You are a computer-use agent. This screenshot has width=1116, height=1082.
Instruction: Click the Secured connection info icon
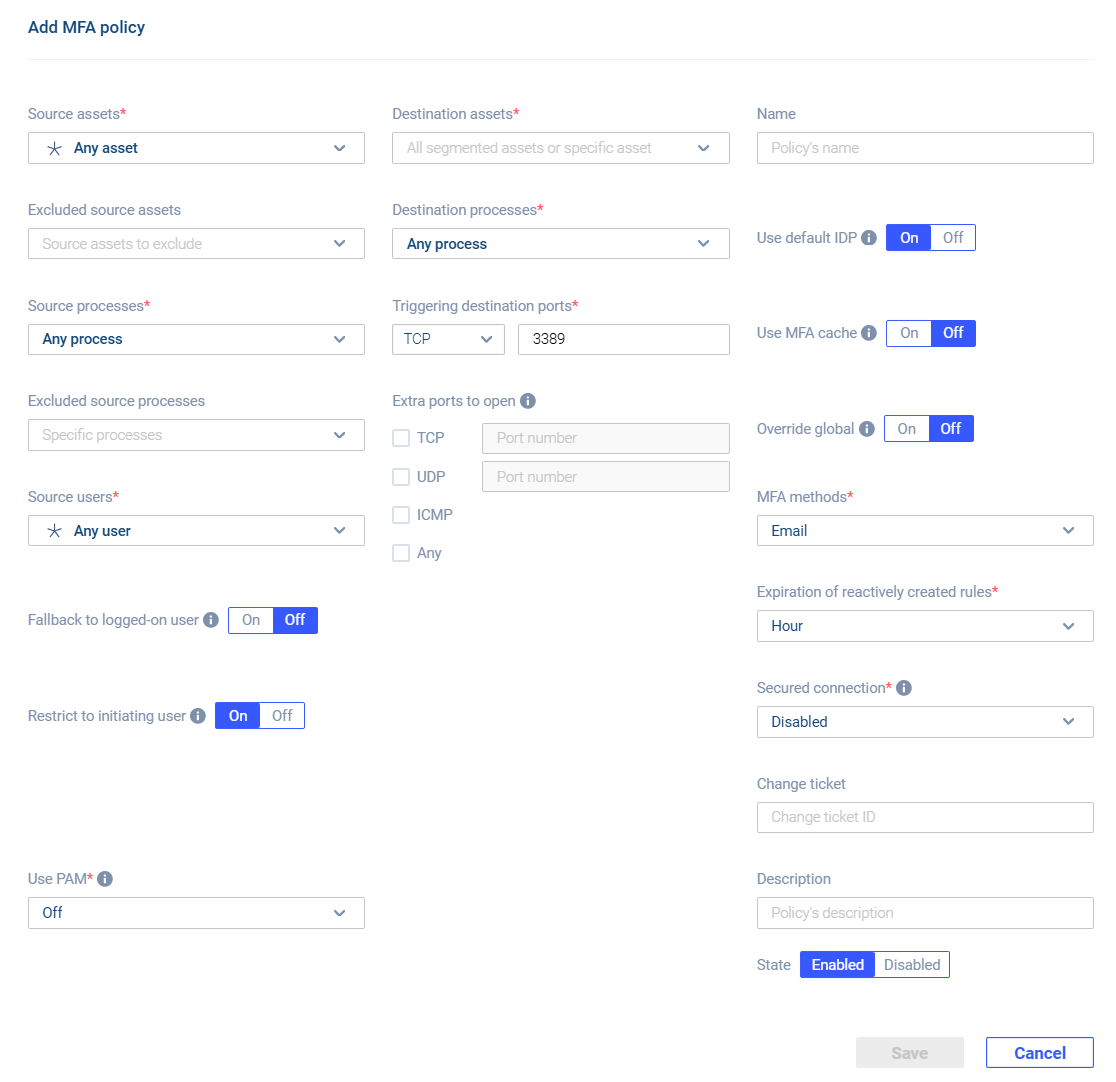pyautogui.click(x=904, y=688)
